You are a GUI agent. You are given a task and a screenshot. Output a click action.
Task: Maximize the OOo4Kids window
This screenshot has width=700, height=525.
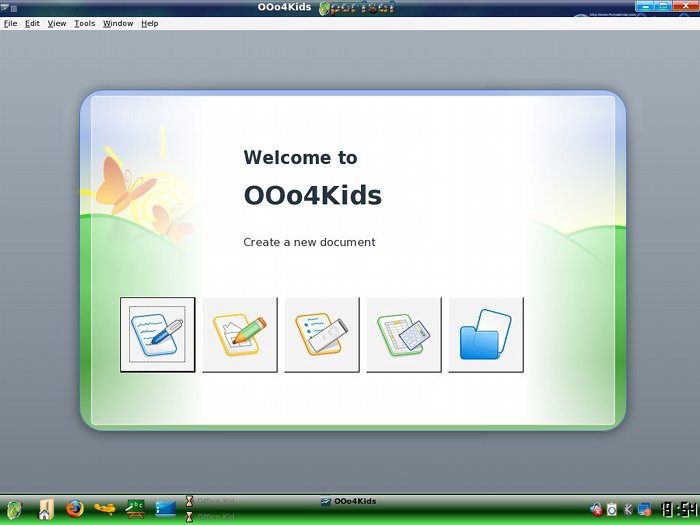pos(664,6)
